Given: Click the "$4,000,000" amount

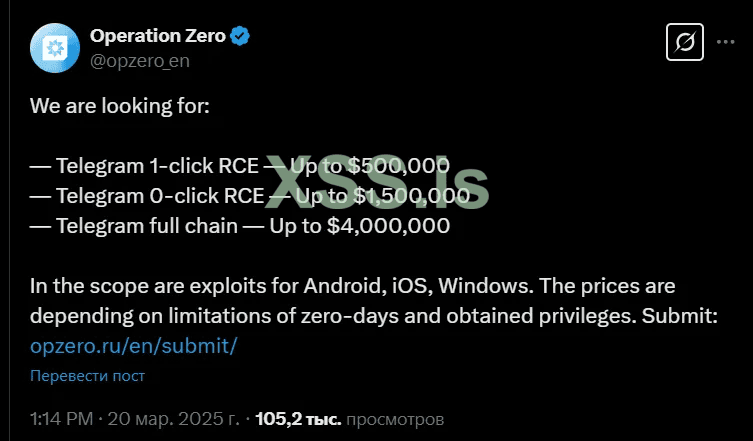Looking at the screenshot, I should pyautogui.click(x=388, y=226).
